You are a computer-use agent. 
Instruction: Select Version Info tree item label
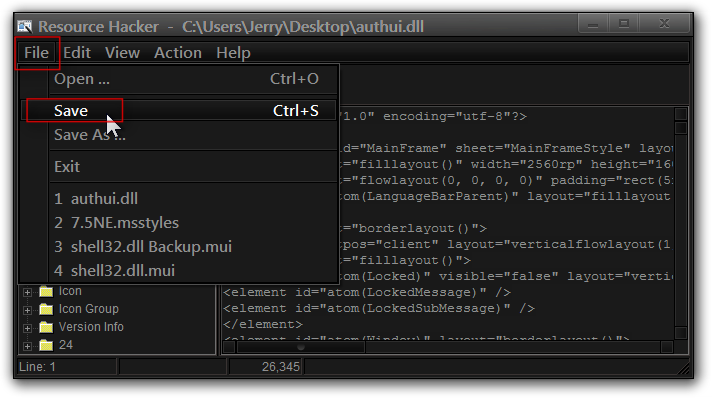pyautogui.click(x=91, y=327)
